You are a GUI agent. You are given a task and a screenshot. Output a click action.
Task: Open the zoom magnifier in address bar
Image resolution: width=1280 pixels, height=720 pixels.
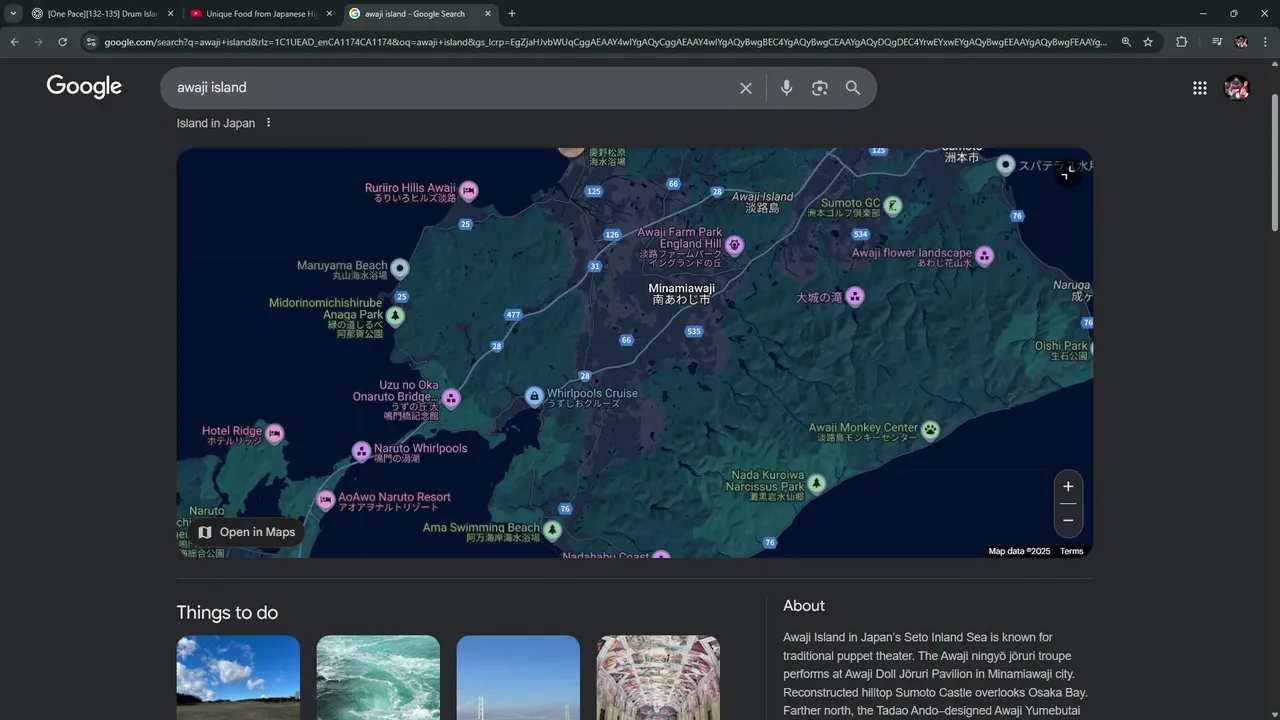[1126, 42]
